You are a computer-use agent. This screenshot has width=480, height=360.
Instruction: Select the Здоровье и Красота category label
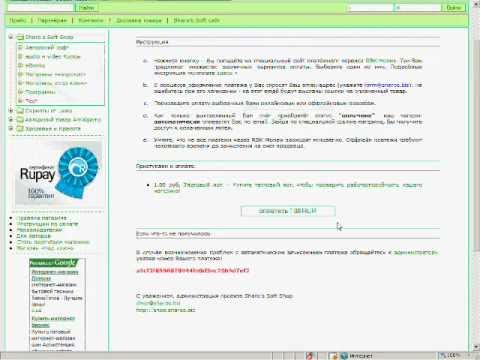(x=53, y=129)
